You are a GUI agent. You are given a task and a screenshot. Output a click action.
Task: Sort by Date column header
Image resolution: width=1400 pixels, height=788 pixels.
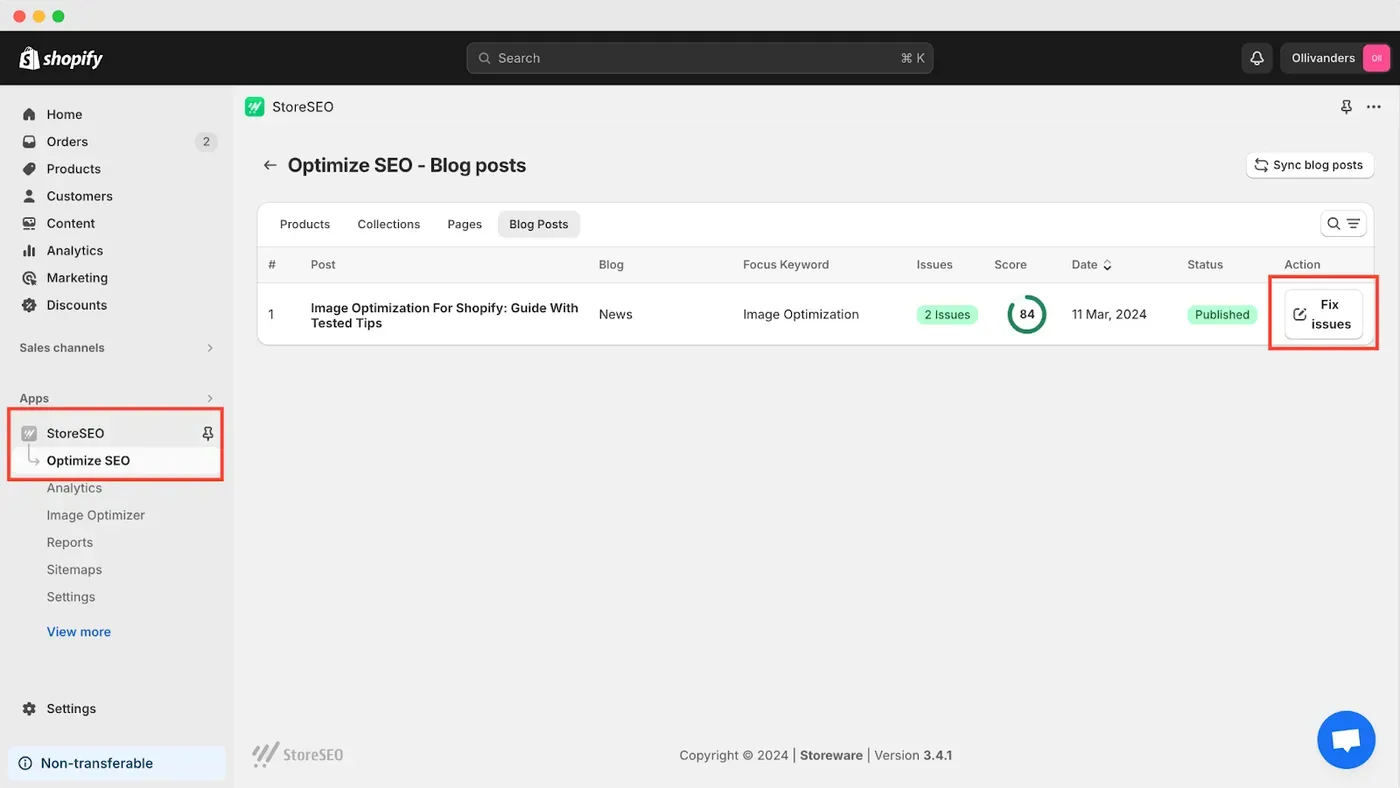pyautogui.click(x=1091, y=265)
